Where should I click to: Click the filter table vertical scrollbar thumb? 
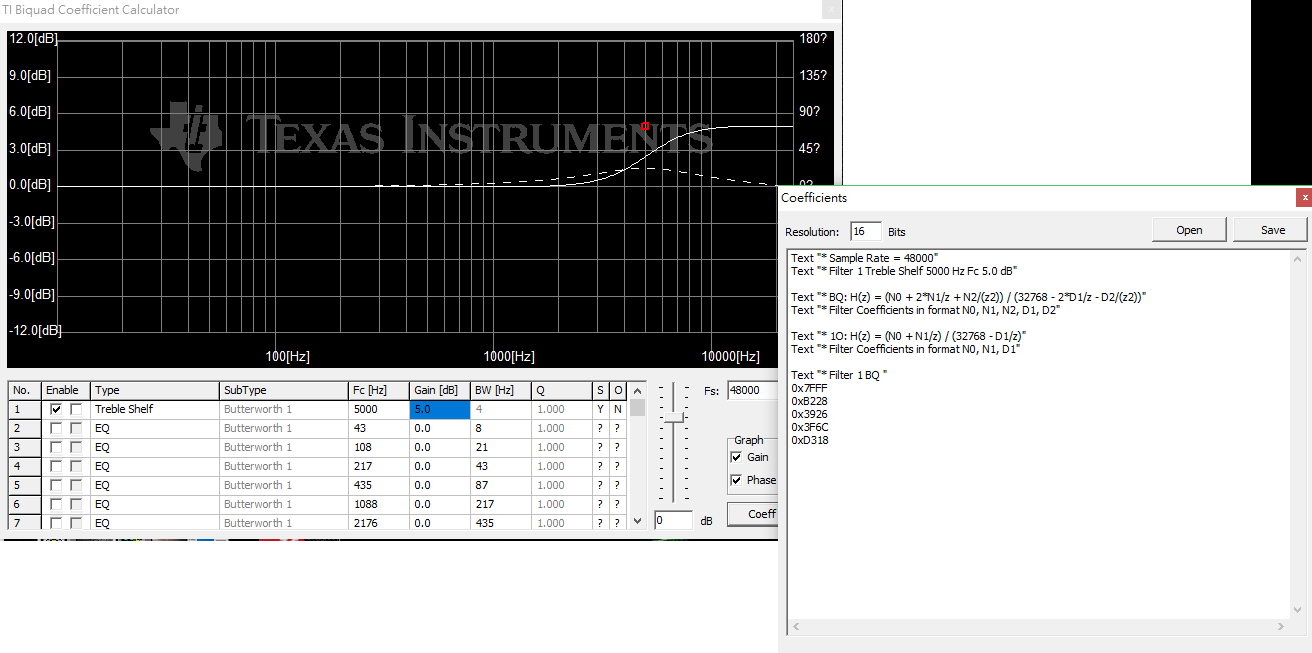pyautogui.click(x=638, y=407)
